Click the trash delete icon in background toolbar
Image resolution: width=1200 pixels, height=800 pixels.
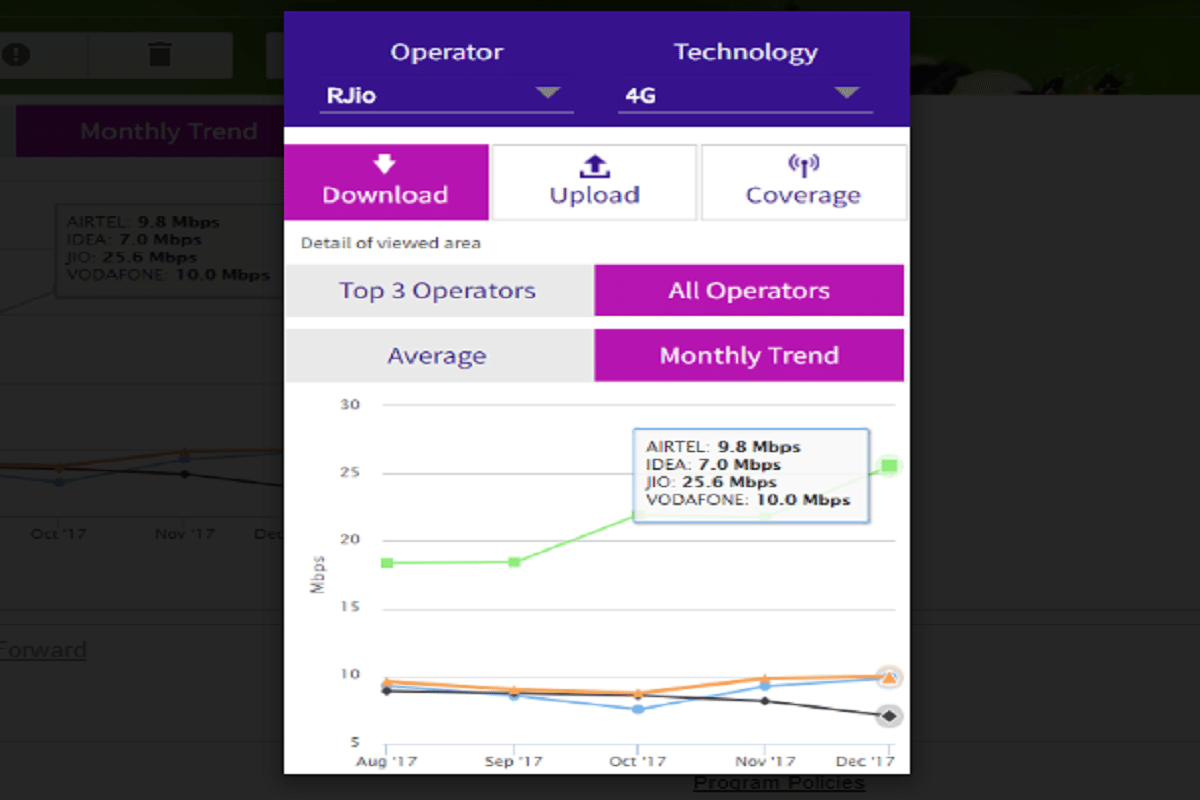point(160,54)
